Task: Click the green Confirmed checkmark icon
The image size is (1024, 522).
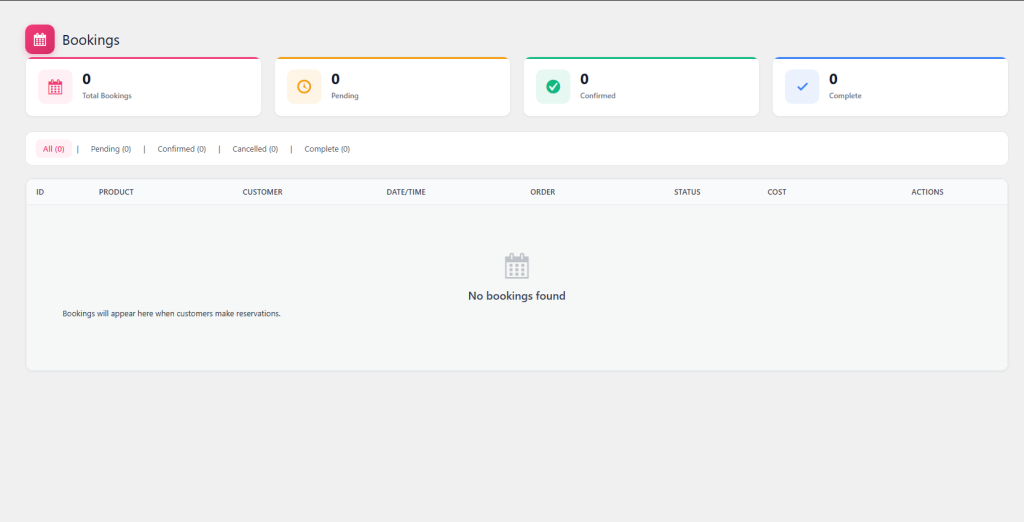Action: [x=553, y=87]
